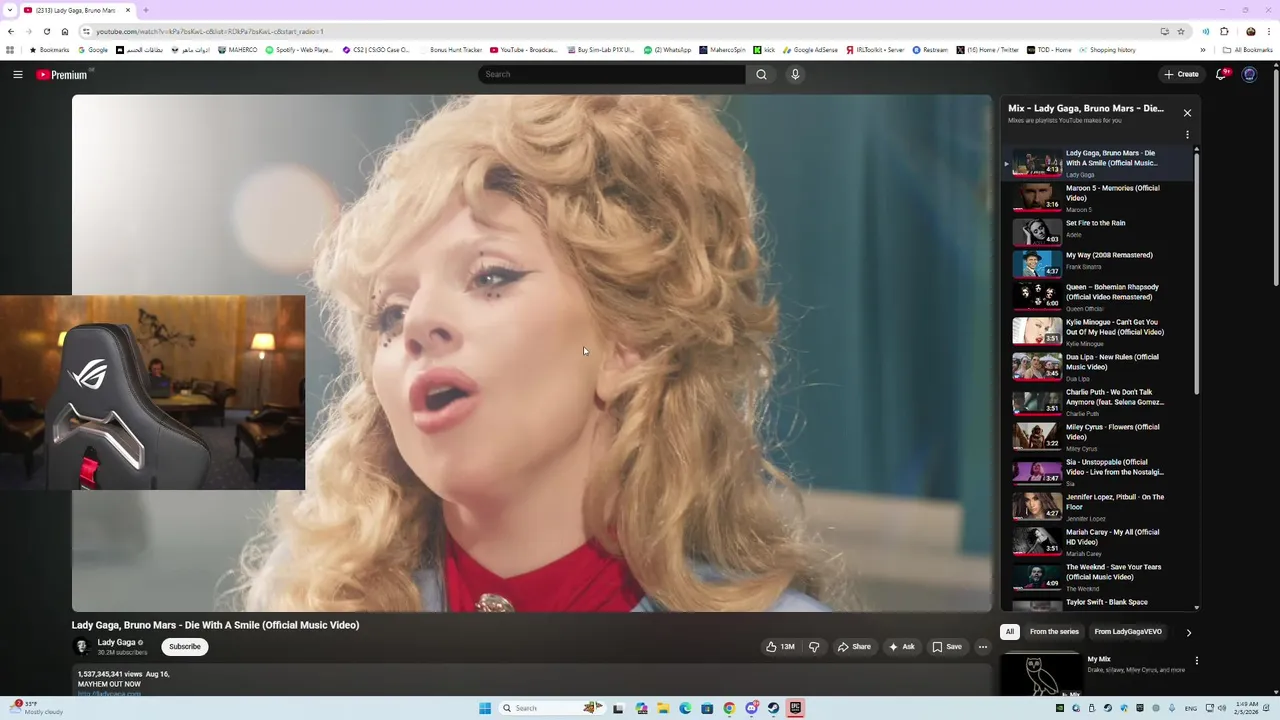Image resolution: width=1280 pixels, height=720 pixels.
Task: Show more filter chips with right arrow
Action: pyautogui.click(x=1188, y=632)
